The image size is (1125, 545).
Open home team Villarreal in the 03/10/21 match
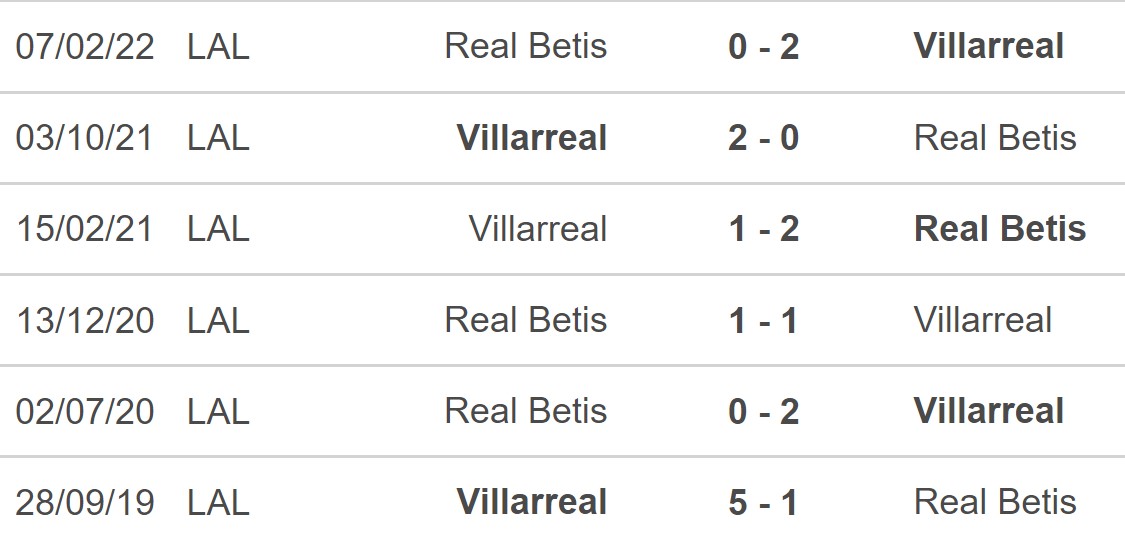pyautogui.click(x=531, y=138)
